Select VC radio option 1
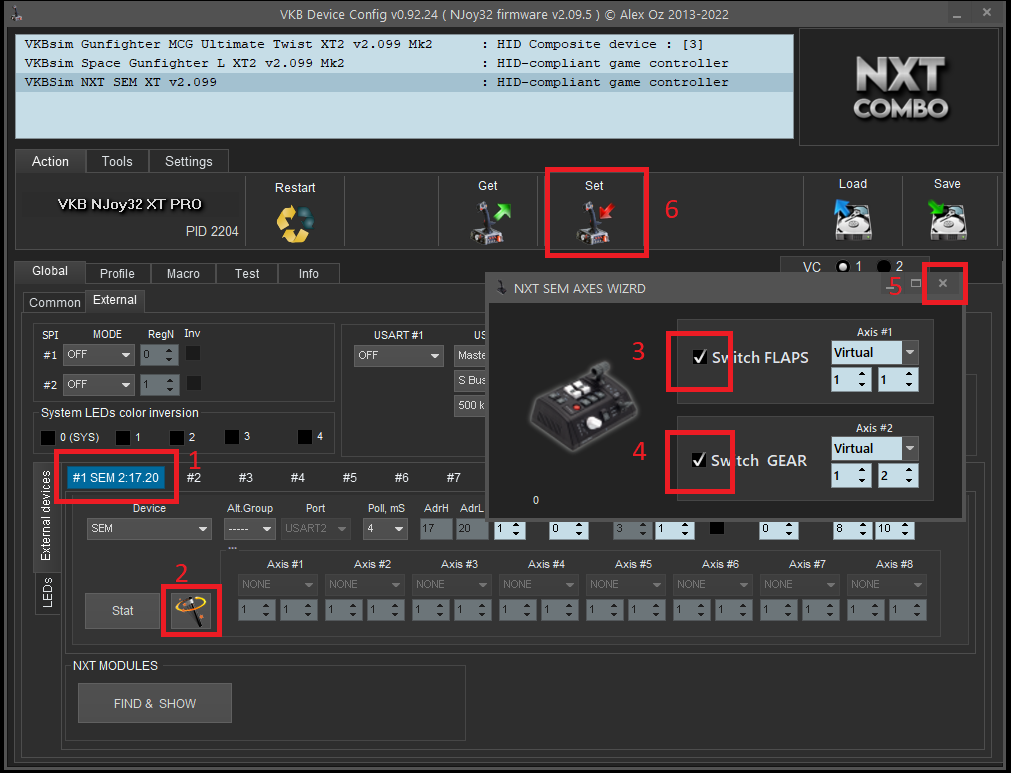This screenshot has width=1011, height=773. (x=842, y=266)
